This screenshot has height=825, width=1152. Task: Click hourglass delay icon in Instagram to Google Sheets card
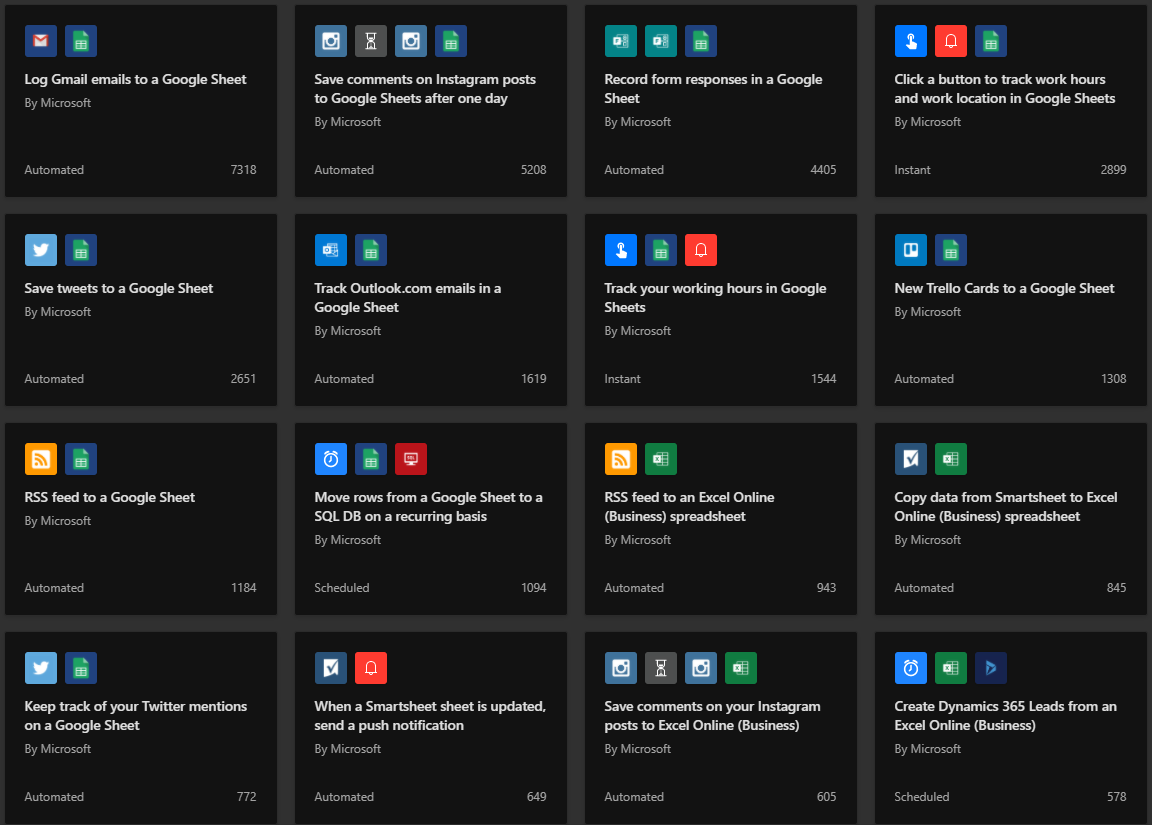(371, 41)
